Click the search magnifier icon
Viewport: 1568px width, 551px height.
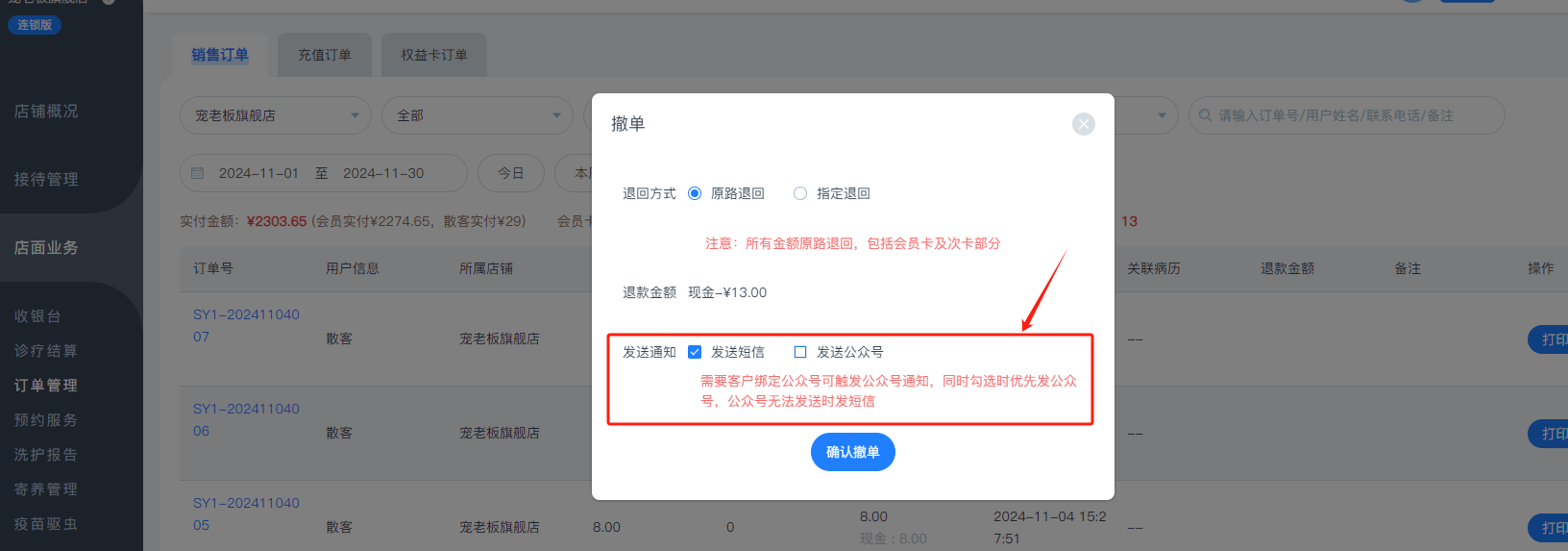(x=1205, y=115)
